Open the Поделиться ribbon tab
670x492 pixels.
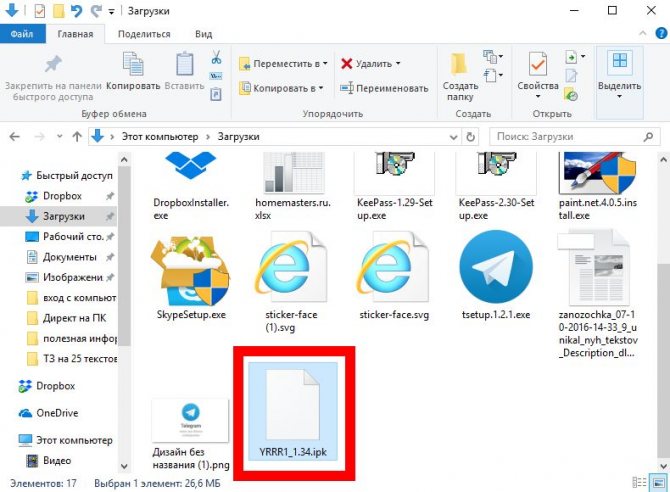[x=144, y=34]
